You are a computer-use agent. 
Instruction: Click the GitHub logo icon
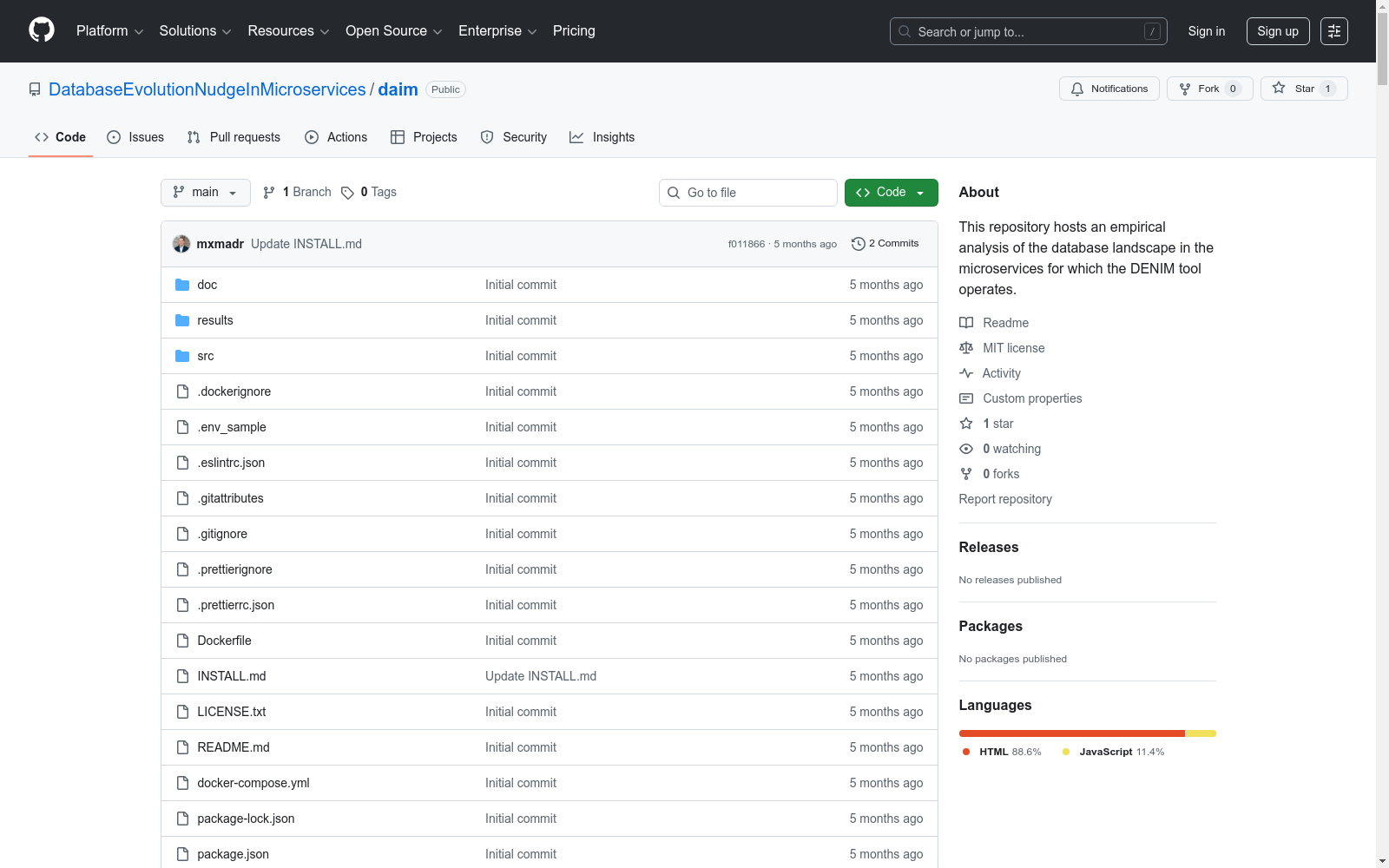coord(42,30)
